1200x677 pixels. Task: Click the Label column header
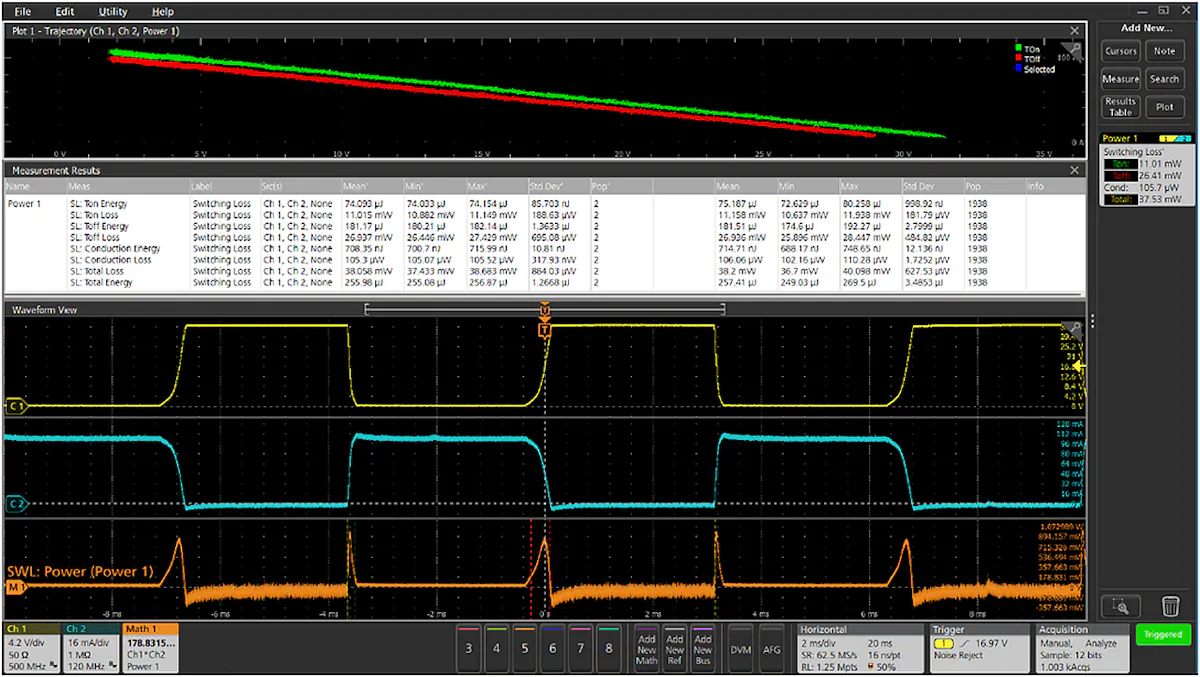(x=224, y=186)
